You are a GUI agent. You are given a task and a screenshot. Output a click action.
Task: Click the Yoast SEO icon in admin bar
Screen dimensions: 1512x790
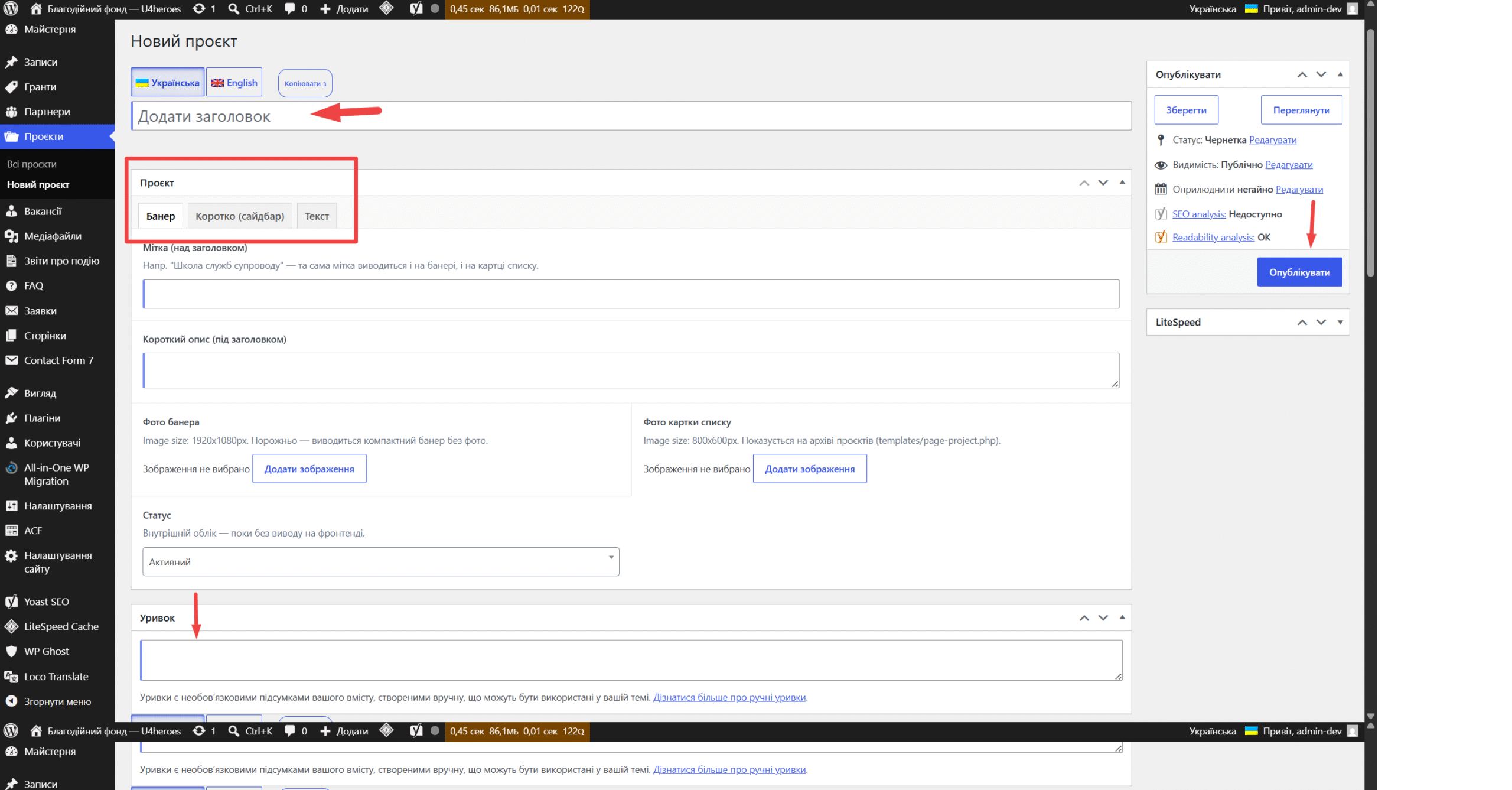(416, 9)
